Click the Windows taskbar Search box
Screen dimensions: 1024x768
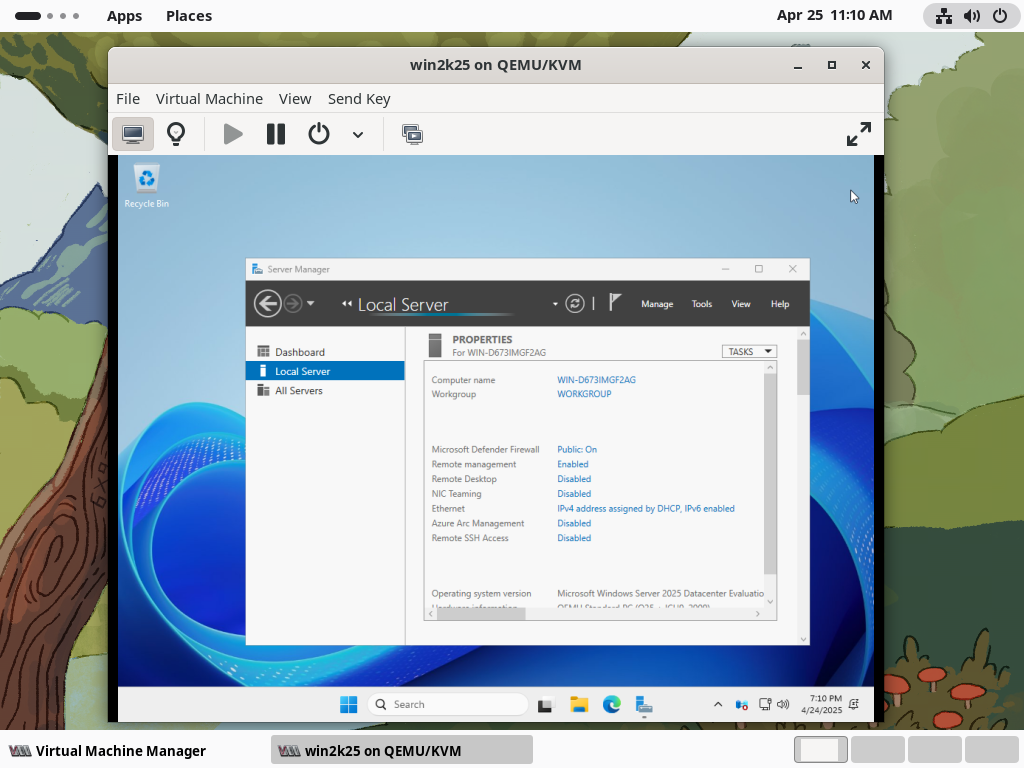click(448, 705)
